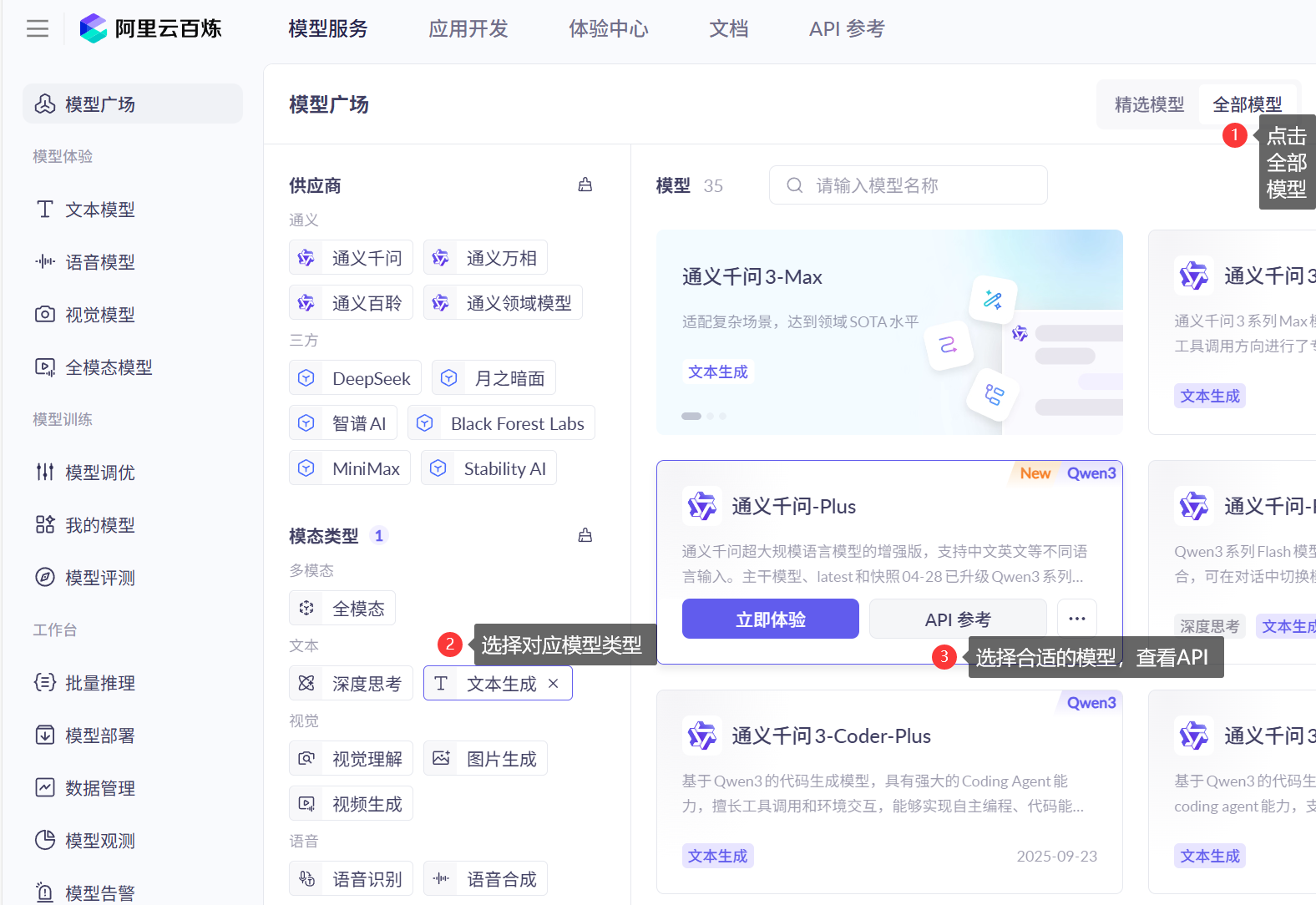
Task: Remove the 文本生成 filter via X
Action: coord(553,684)
